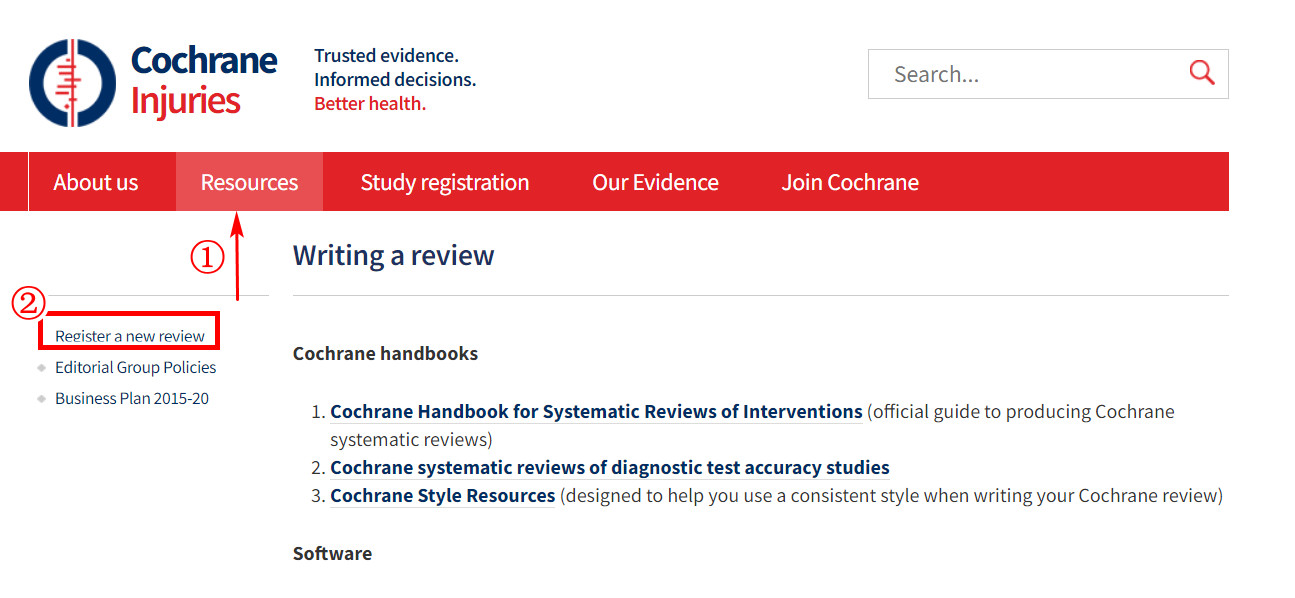Click the Cochrane handbooks subheading

pos(385,353)
